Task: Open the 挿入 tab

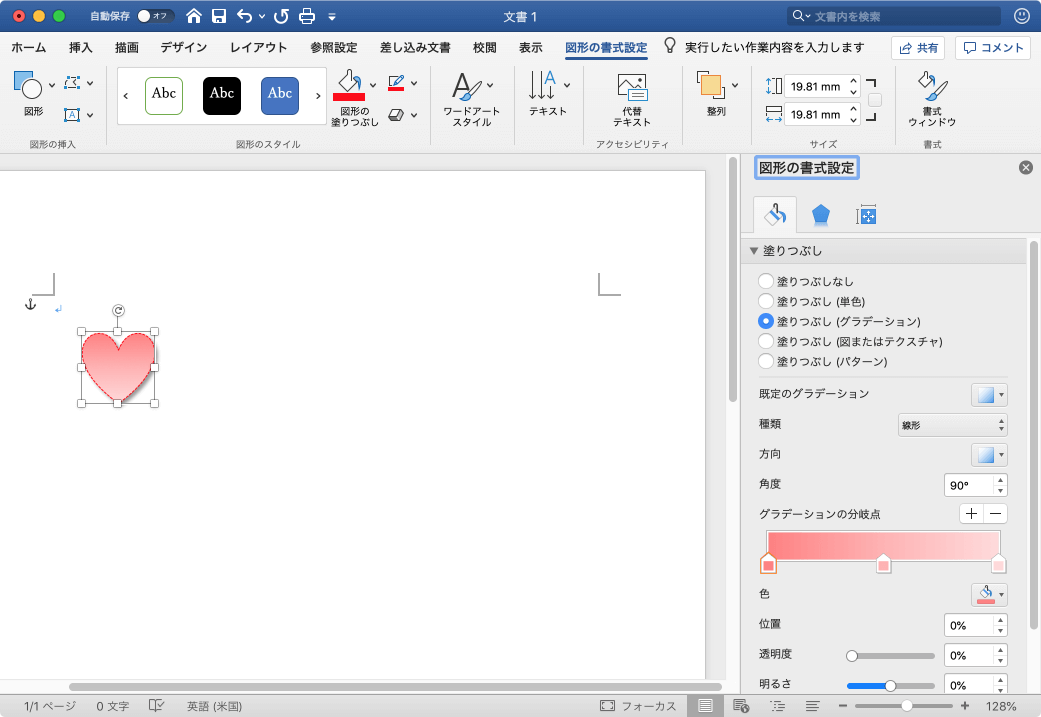Action: (x=80, y=48)
